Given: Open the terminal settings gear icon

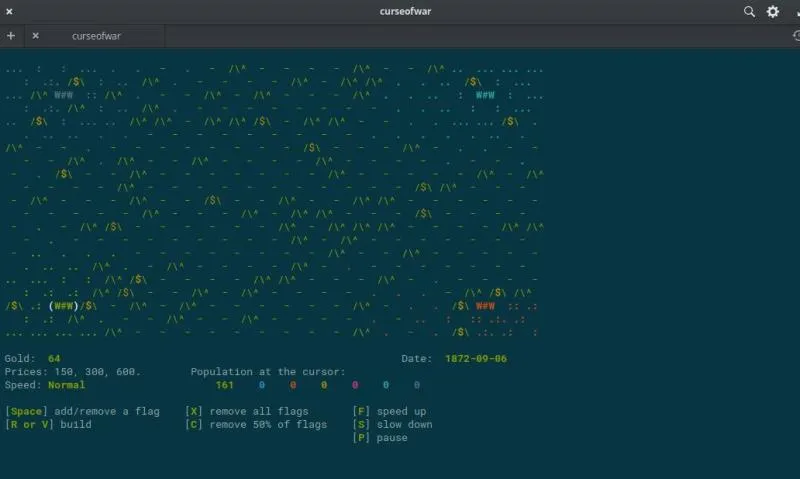Looking at the screenshot, I should [773, 11].
